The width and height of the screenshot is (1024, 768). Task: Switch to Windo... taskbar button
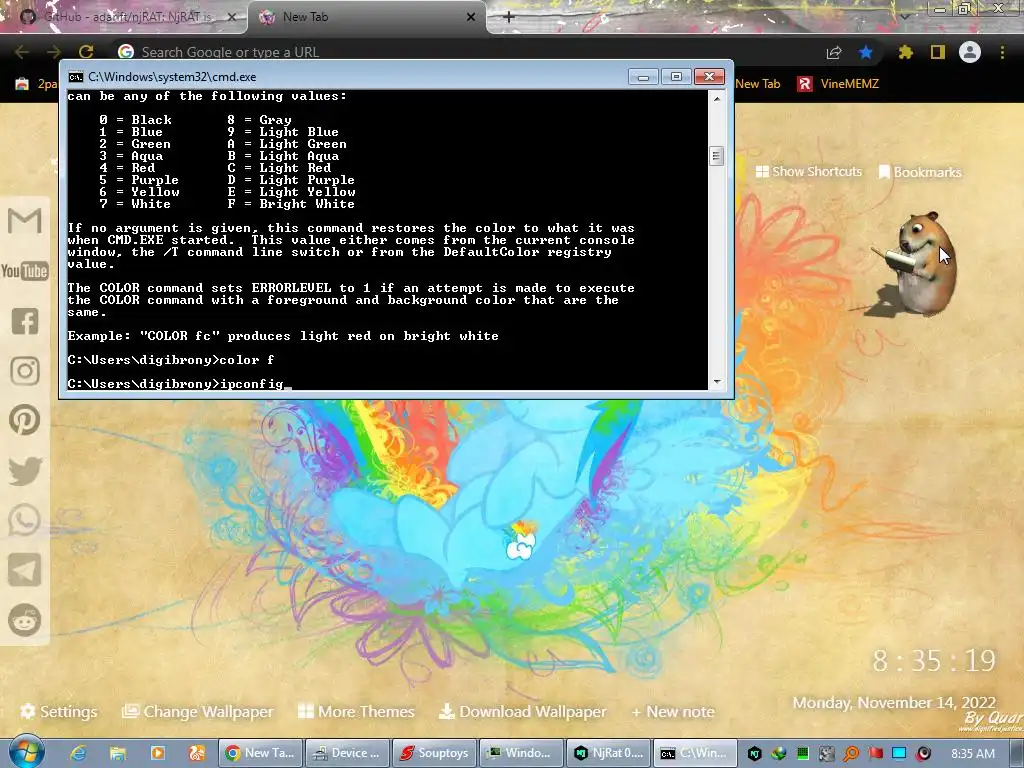point(521,753)
